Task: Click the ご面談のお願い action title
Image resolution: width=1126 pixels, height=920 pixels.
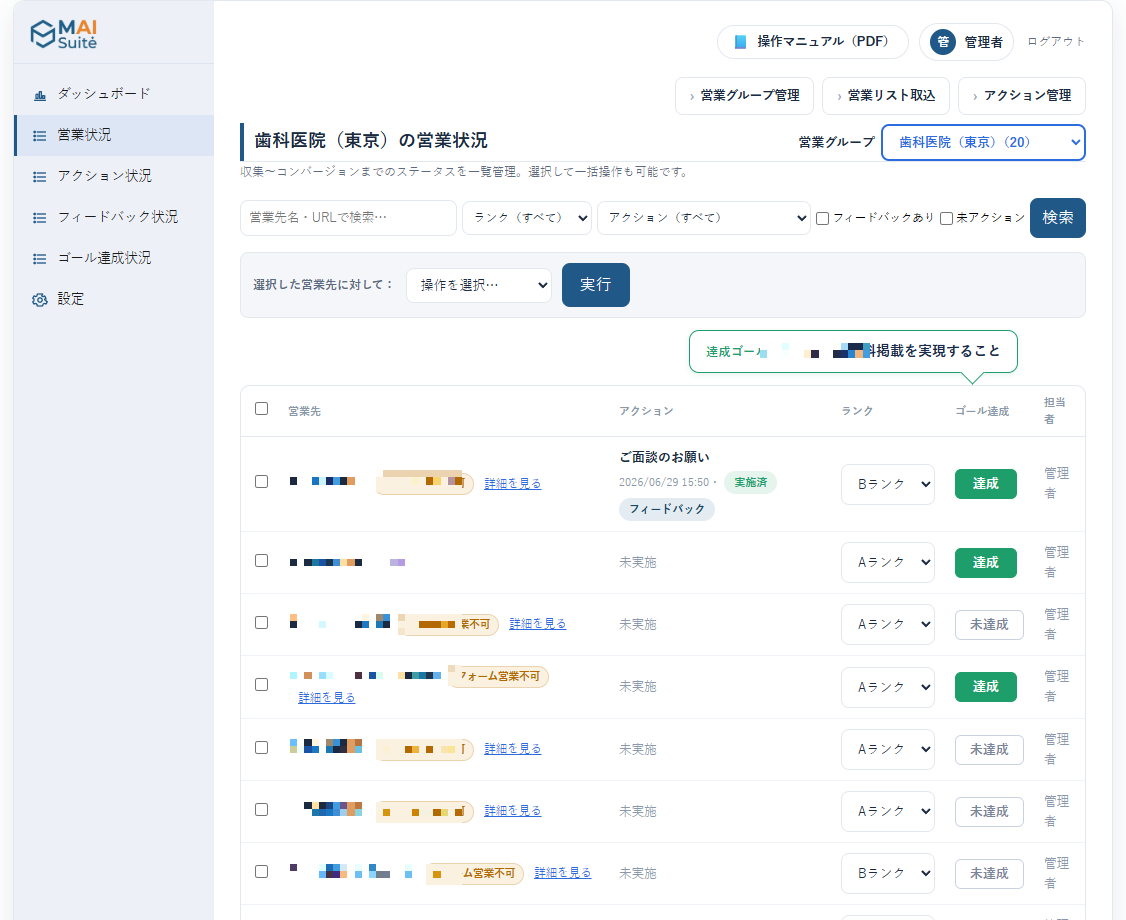Action: 664,457
